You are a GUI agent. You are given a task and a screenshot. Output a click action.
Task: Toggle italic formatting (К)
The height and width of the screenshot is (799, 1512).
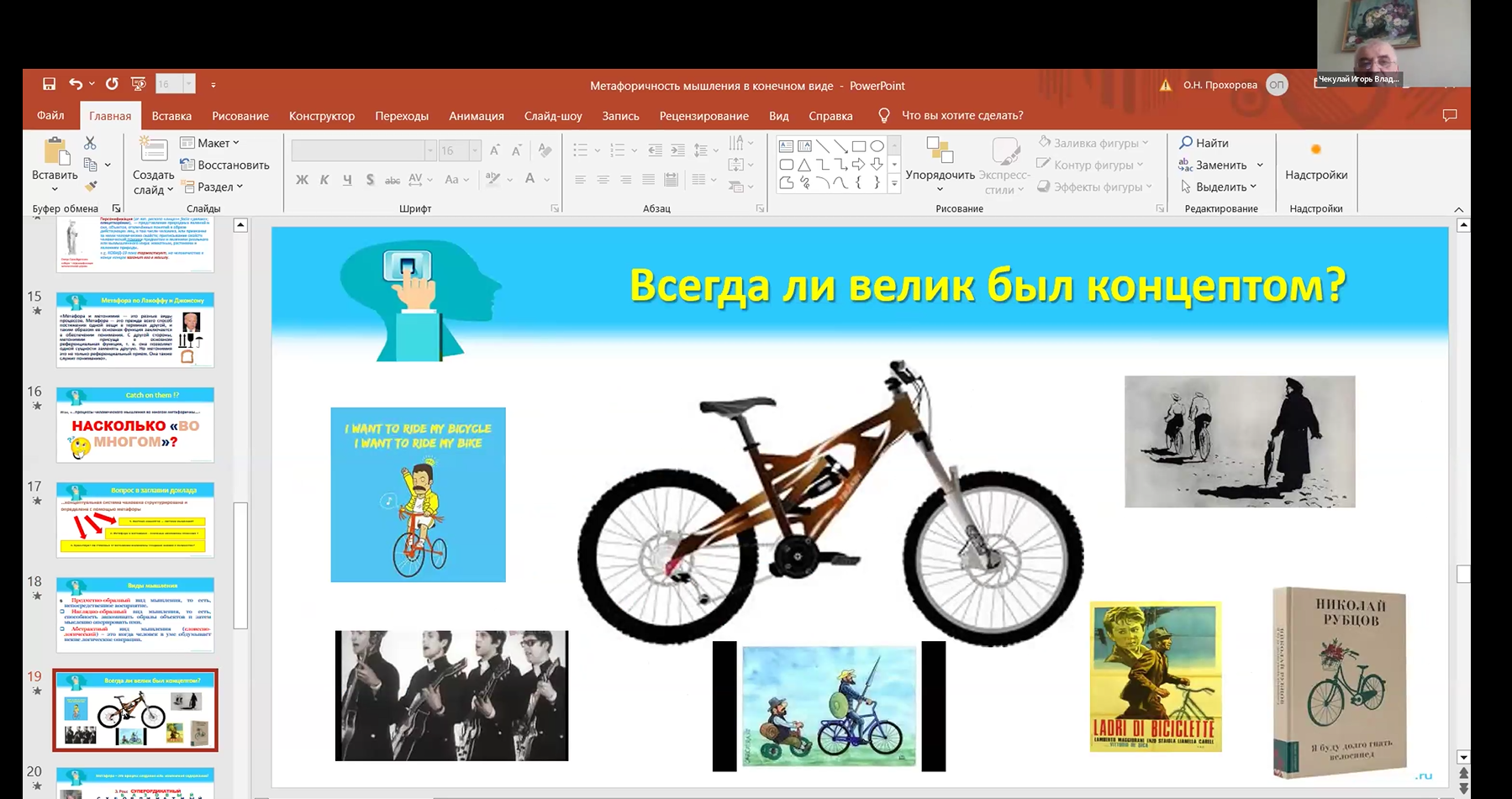[x=324, y=179]
